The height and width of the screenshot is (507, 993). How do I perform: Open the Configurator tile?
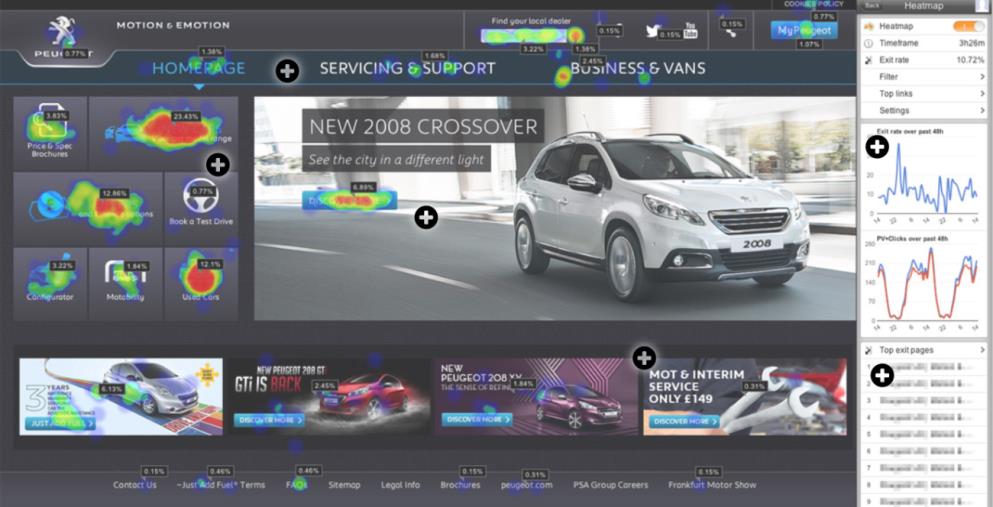[50, 284]
